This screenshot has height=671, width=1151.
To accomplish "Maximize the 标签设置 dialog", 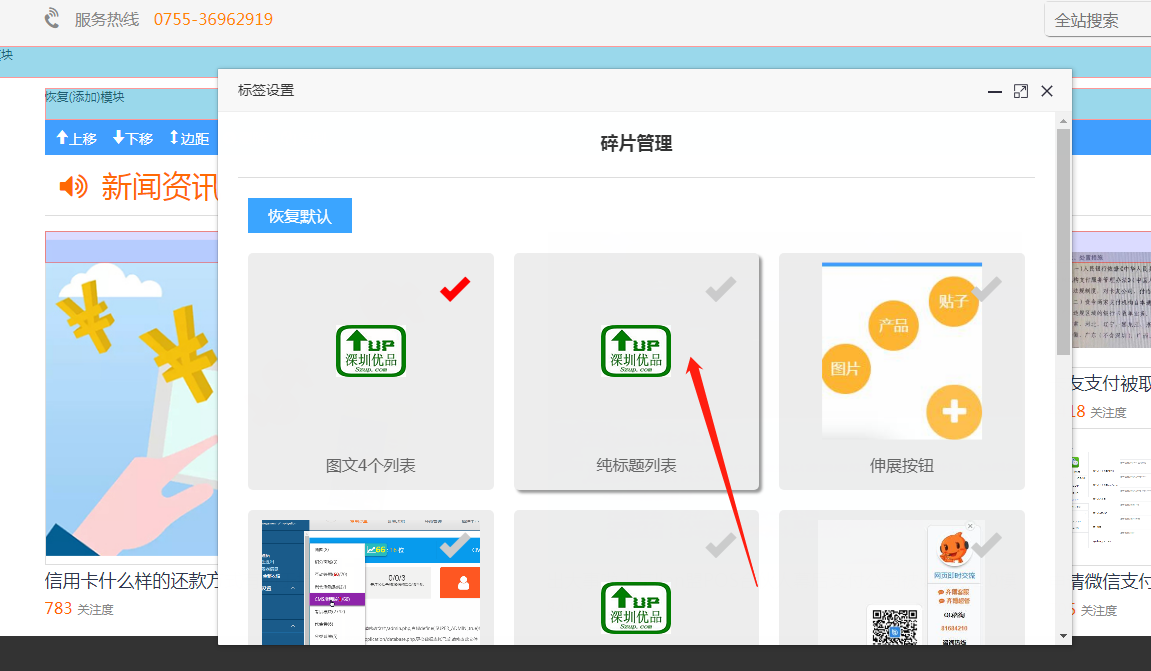I will point(1020,91).
